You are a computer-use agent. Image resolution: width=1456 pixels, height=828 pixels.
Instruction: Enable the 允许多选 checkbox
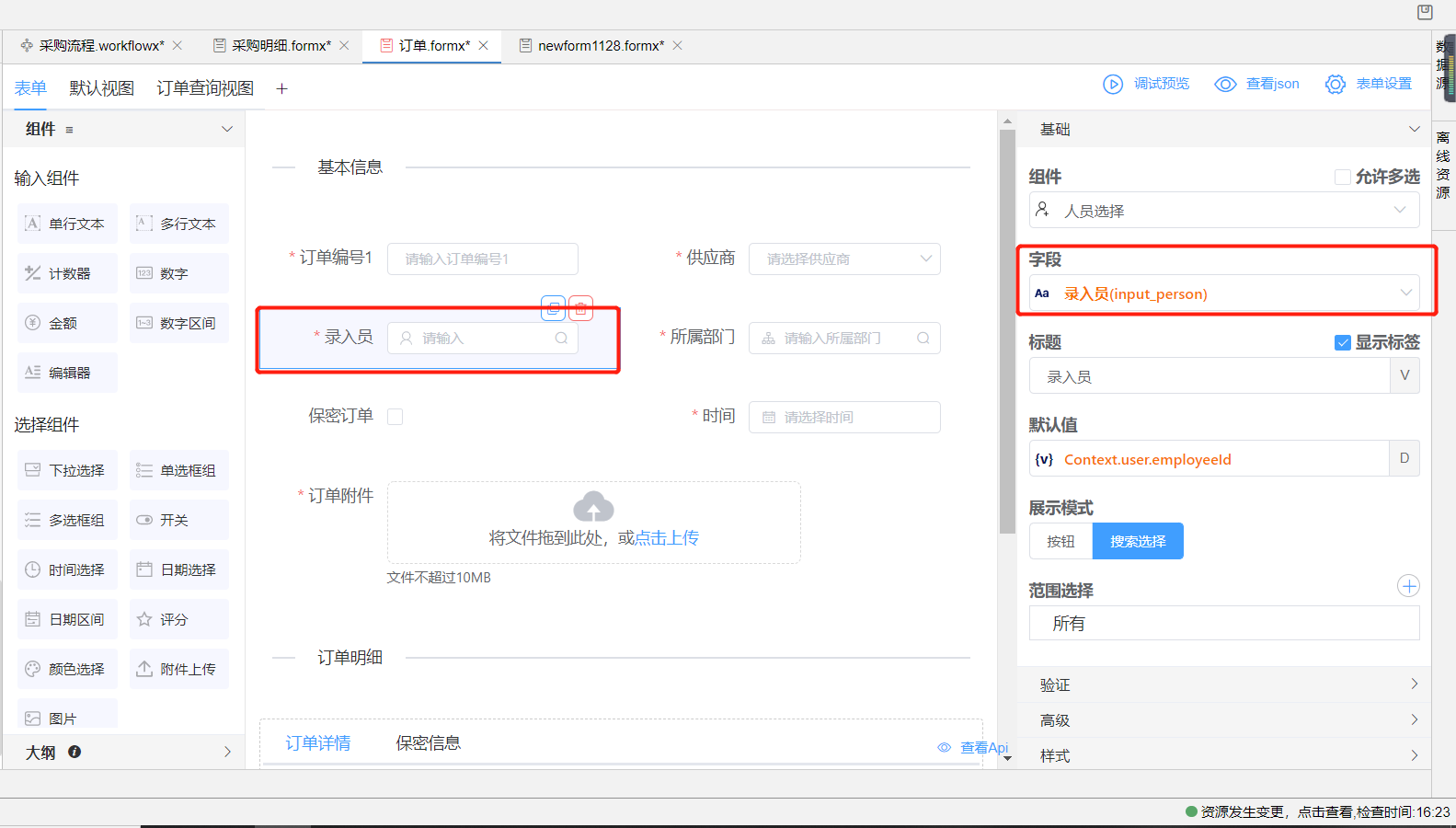click(1343, 177)
